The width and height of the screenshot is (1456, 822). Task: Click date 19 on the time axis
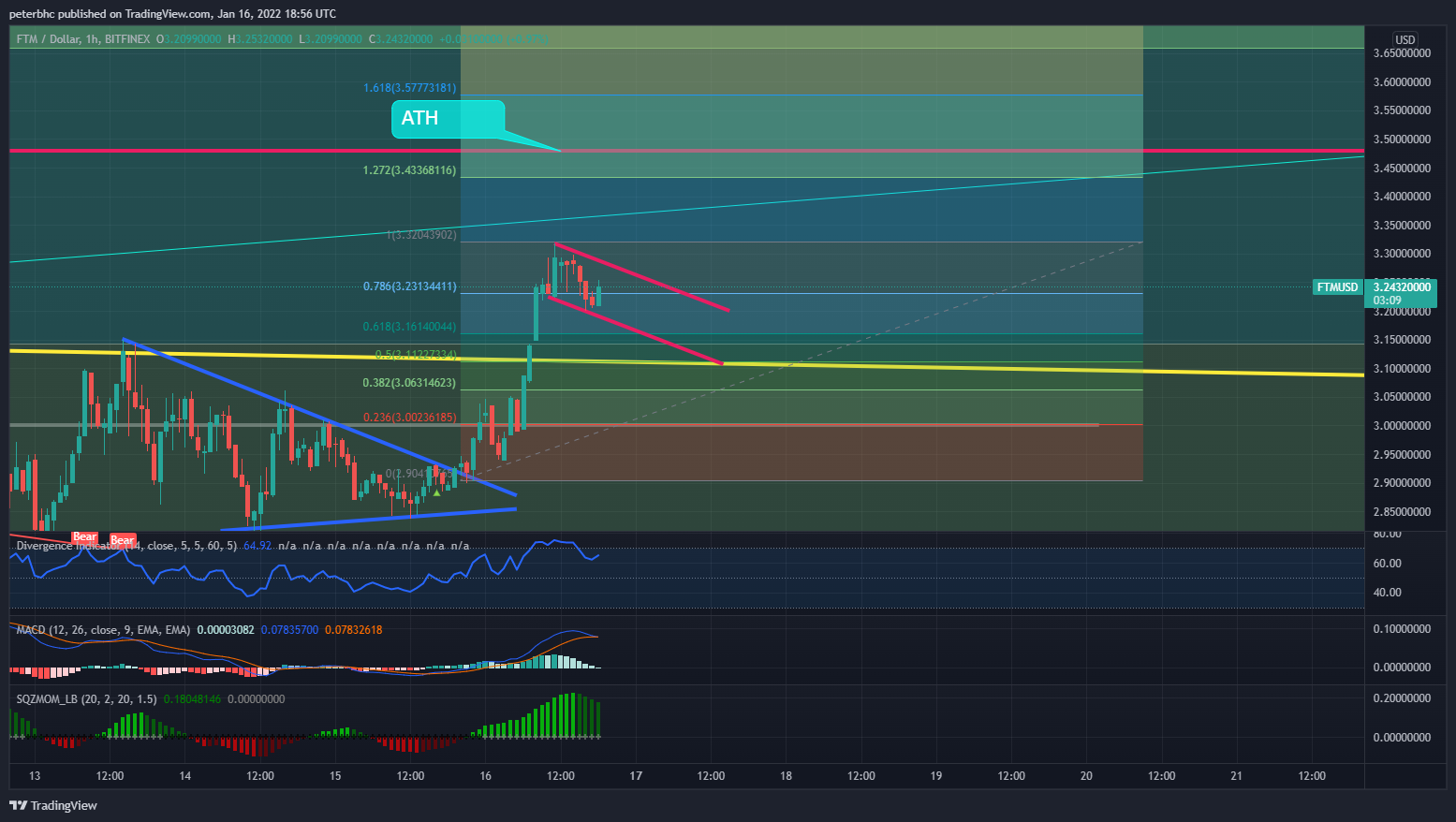tap(935, 776)
